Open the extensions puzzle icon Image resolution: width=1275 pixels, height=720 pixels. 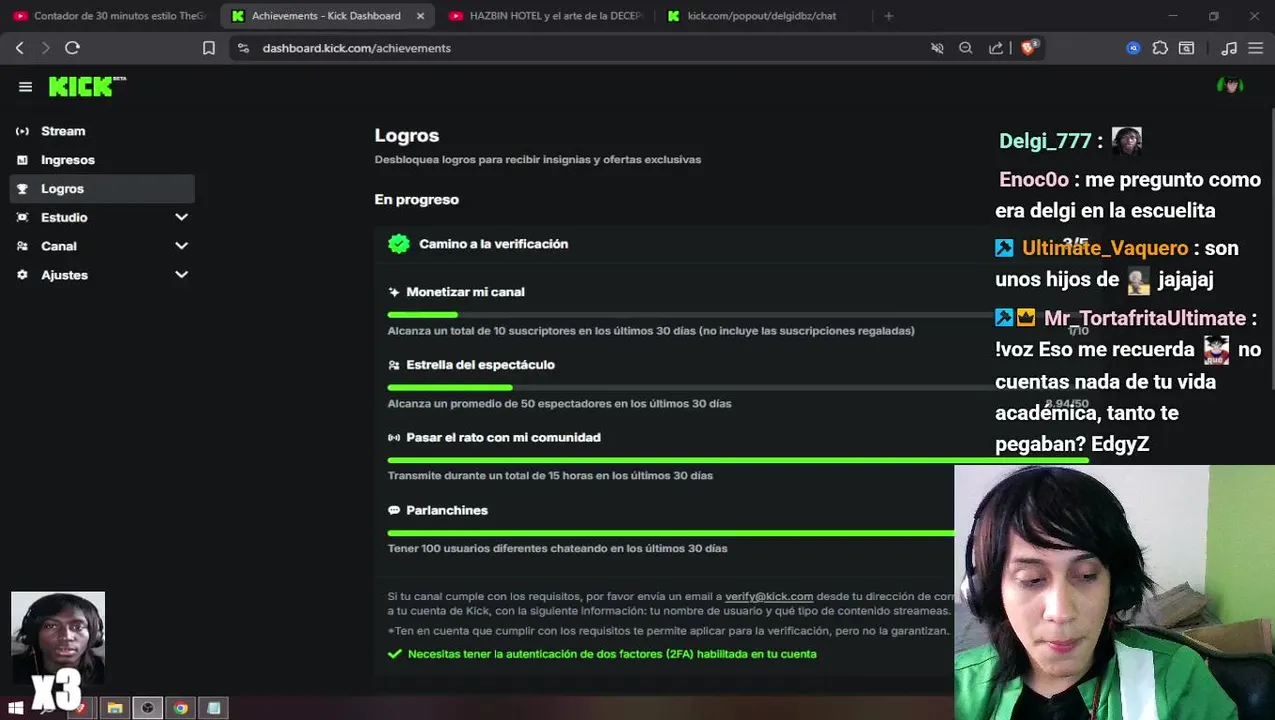coord(1160,48)
